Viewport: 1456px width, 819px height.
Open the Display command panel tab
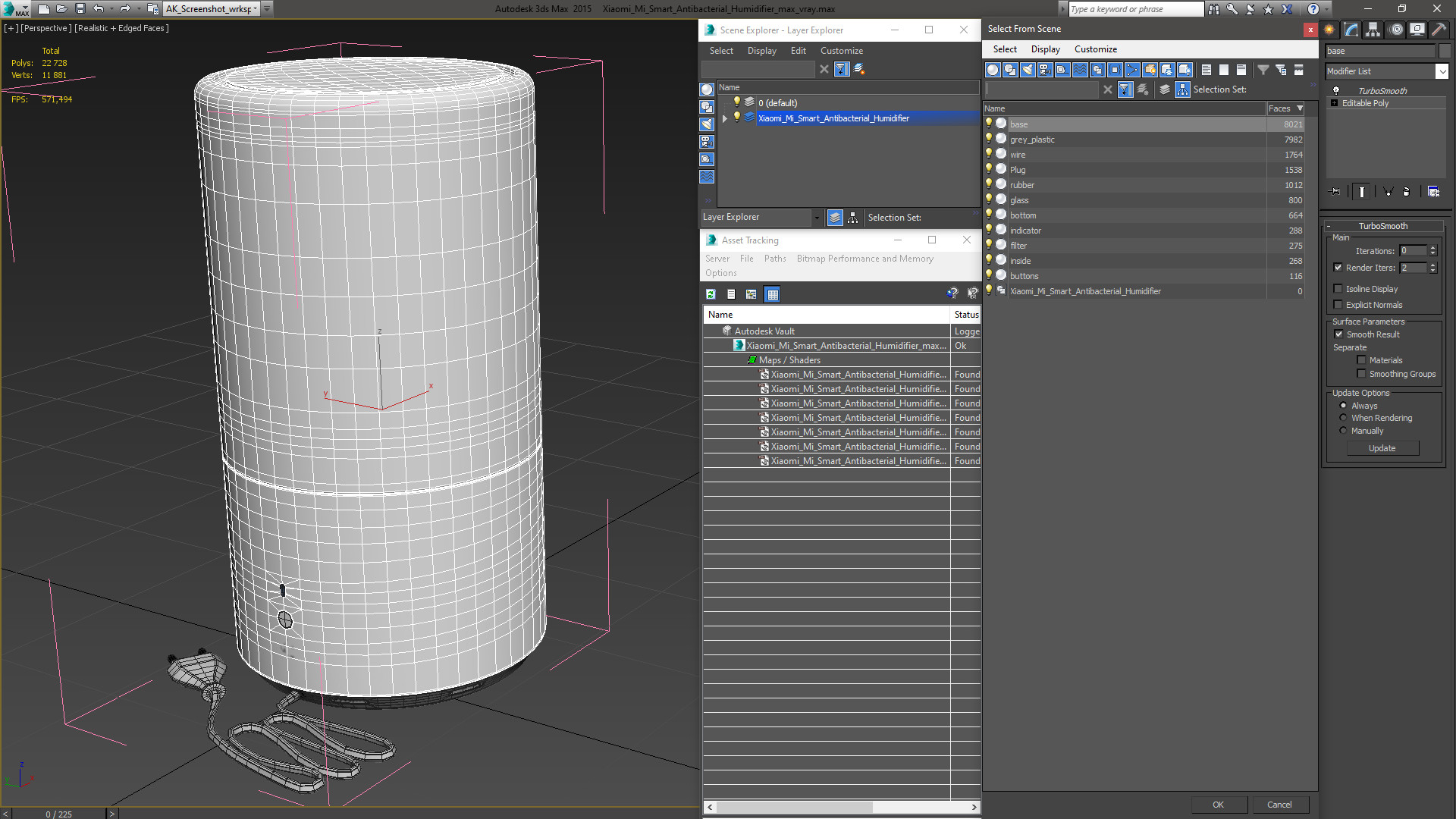pos(1417,30)
